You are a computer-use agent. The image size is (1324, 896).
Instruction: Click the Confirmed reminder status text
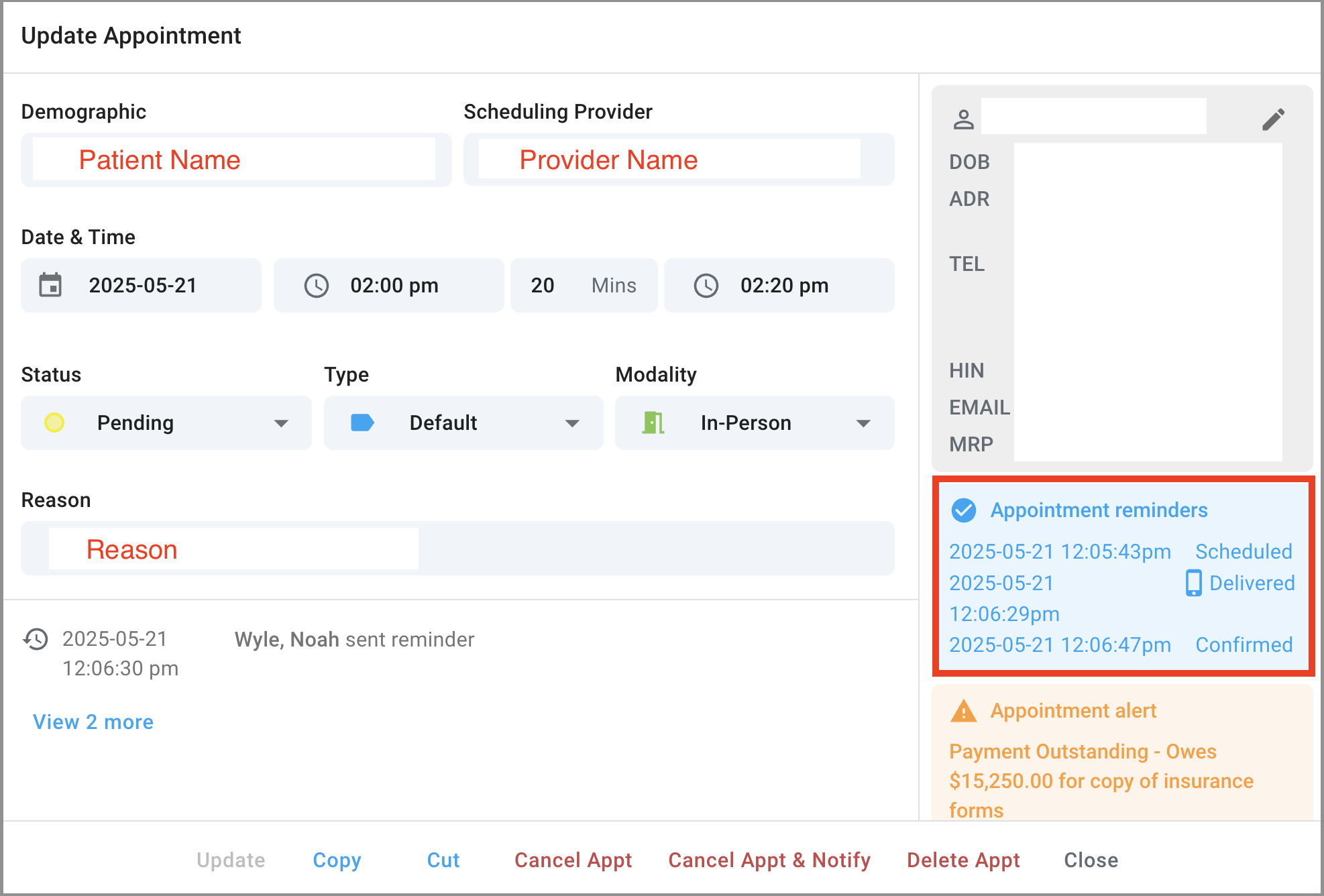tap(1244, 645)
